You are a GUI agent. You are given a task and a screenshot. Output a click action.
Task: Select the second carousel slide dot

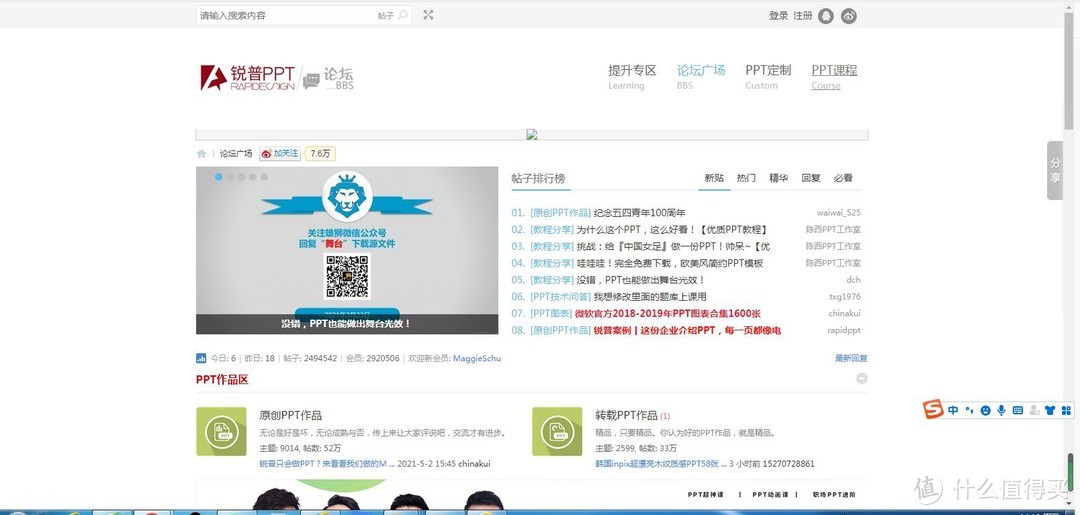(x=230, y=177)
